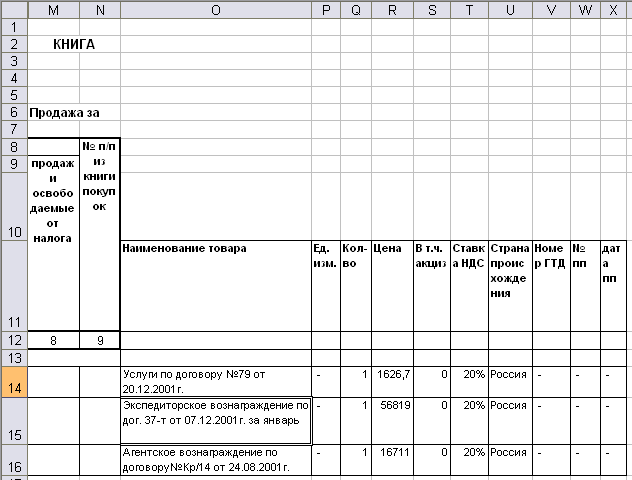This screenshot has height=480, width=632.
Task: Select row 12 header
Action: tap(14, 341)
